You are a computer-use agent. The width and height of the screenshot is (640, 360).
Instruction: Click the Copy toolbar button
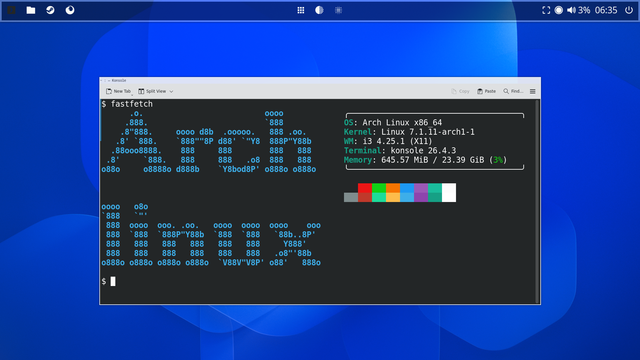(460, 91)
